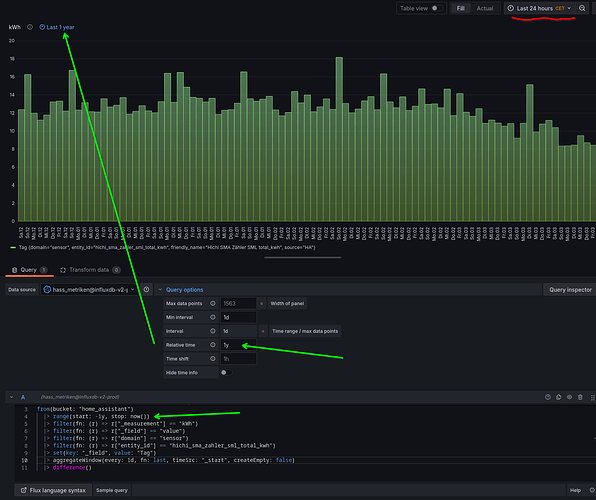Image resolution: width=596 pixels, height=500 pixels.
Task: Click the difference() line in the query editor
Action: tap(72, 467)
